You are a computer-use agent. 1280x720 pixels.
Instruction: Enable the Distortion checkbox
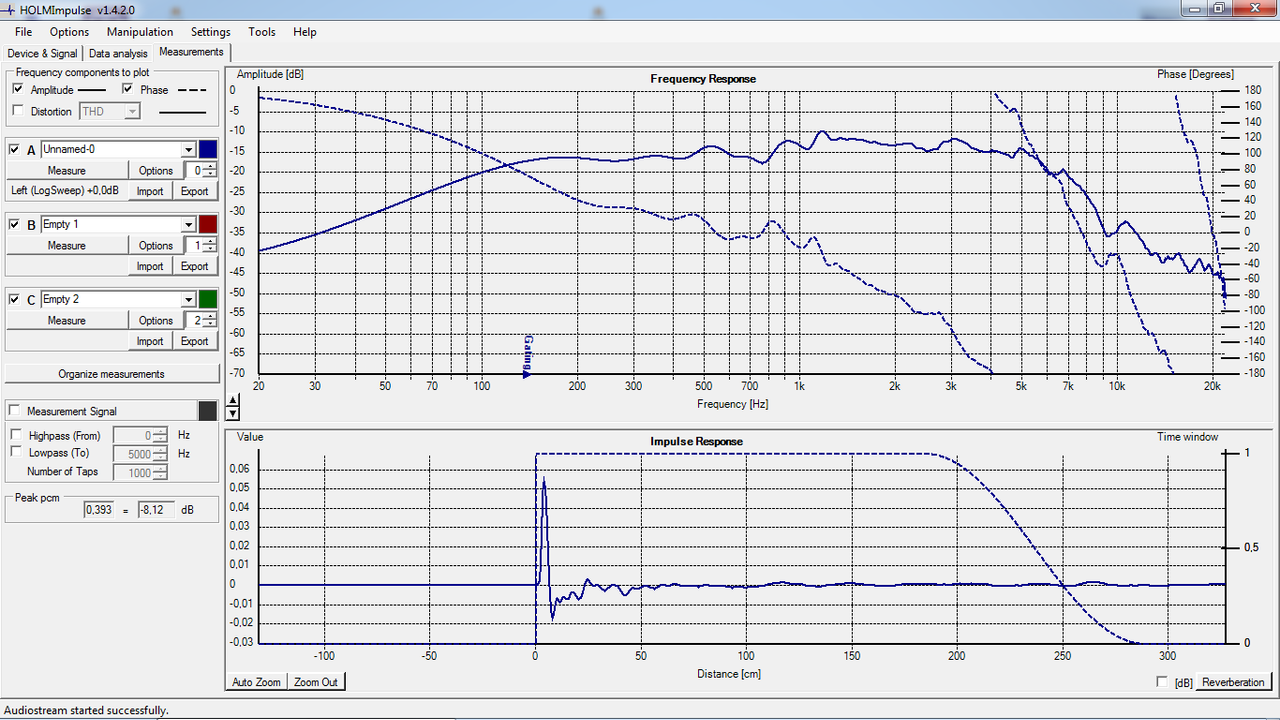[x=18, y=111]
